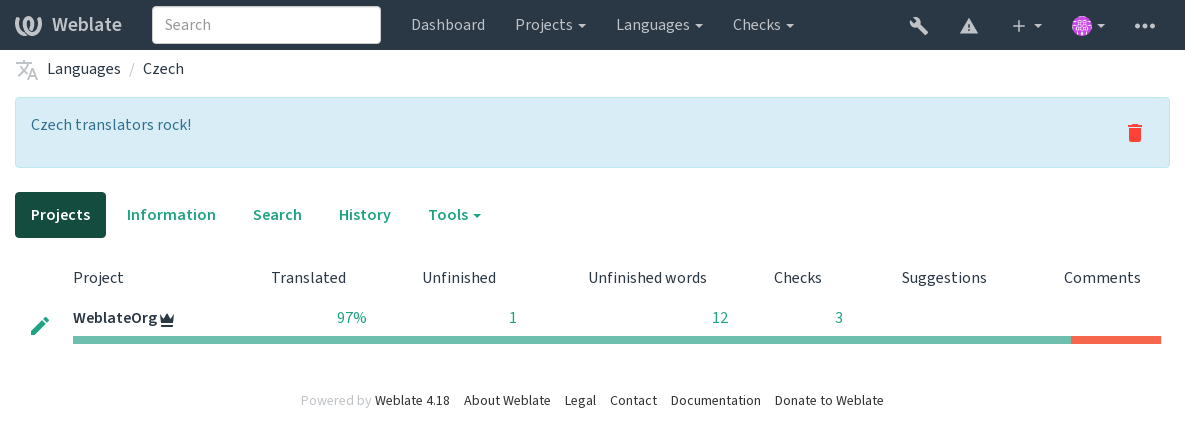
Task: Sort by the Unfinished column header
Action: point(459,278)
